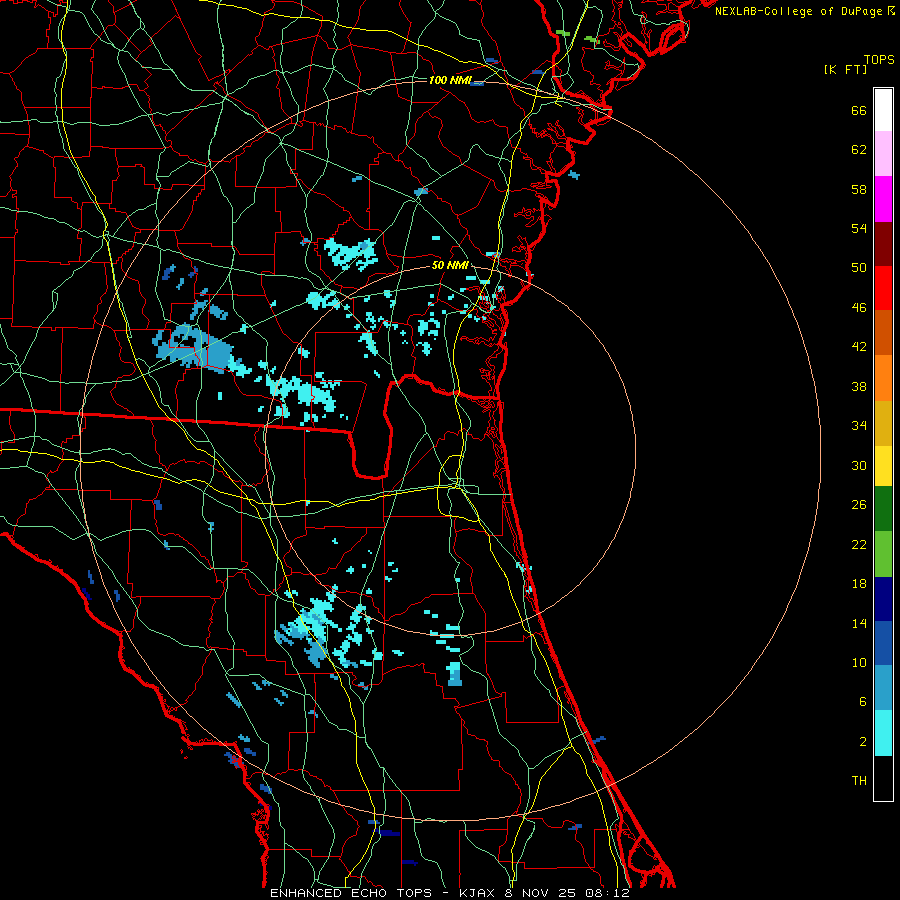Click the gold 38 color band
The image size is (900, 900).
click(x=883, y=423)
